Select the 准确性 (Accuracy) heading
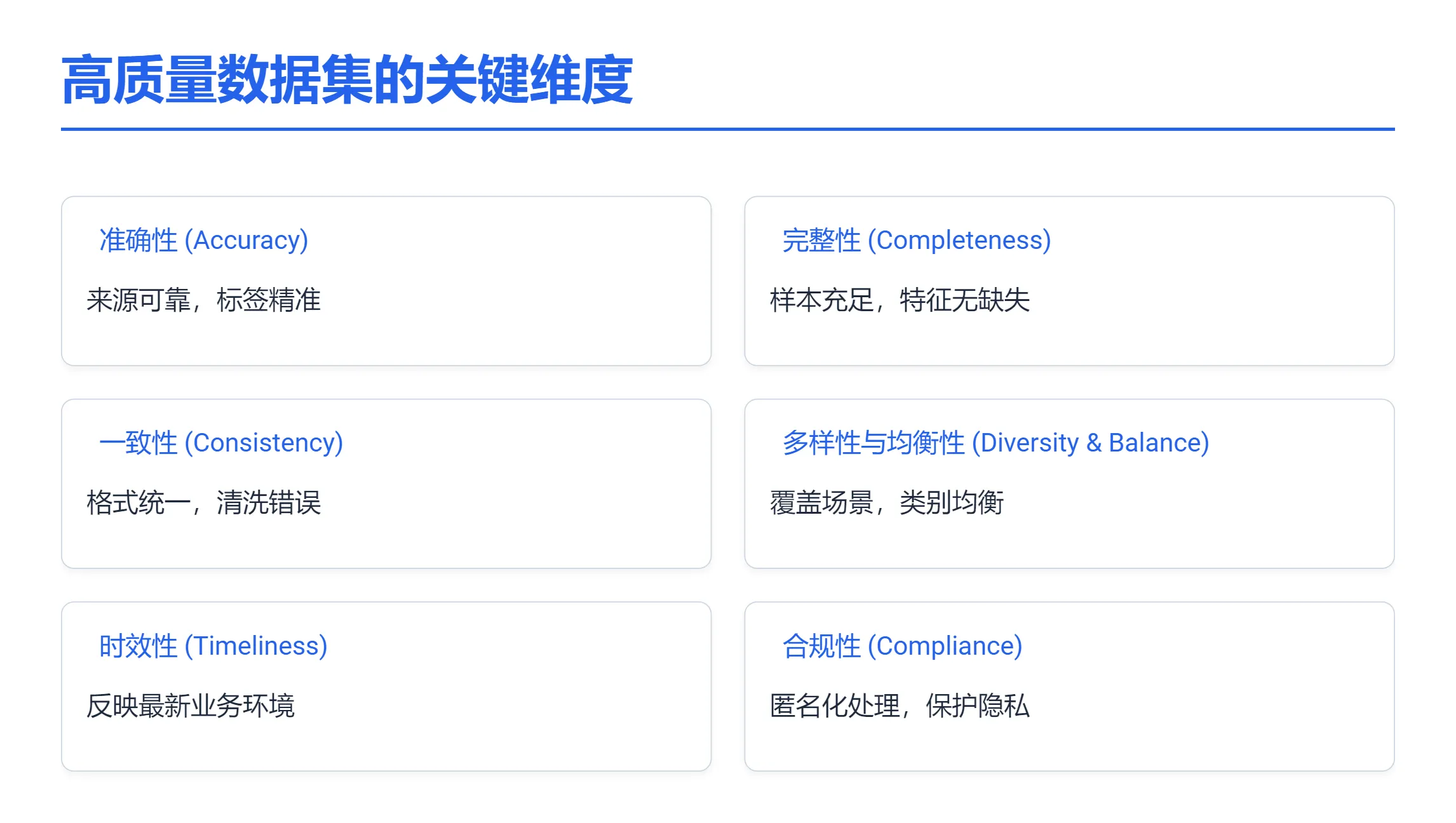 point(204,240)
